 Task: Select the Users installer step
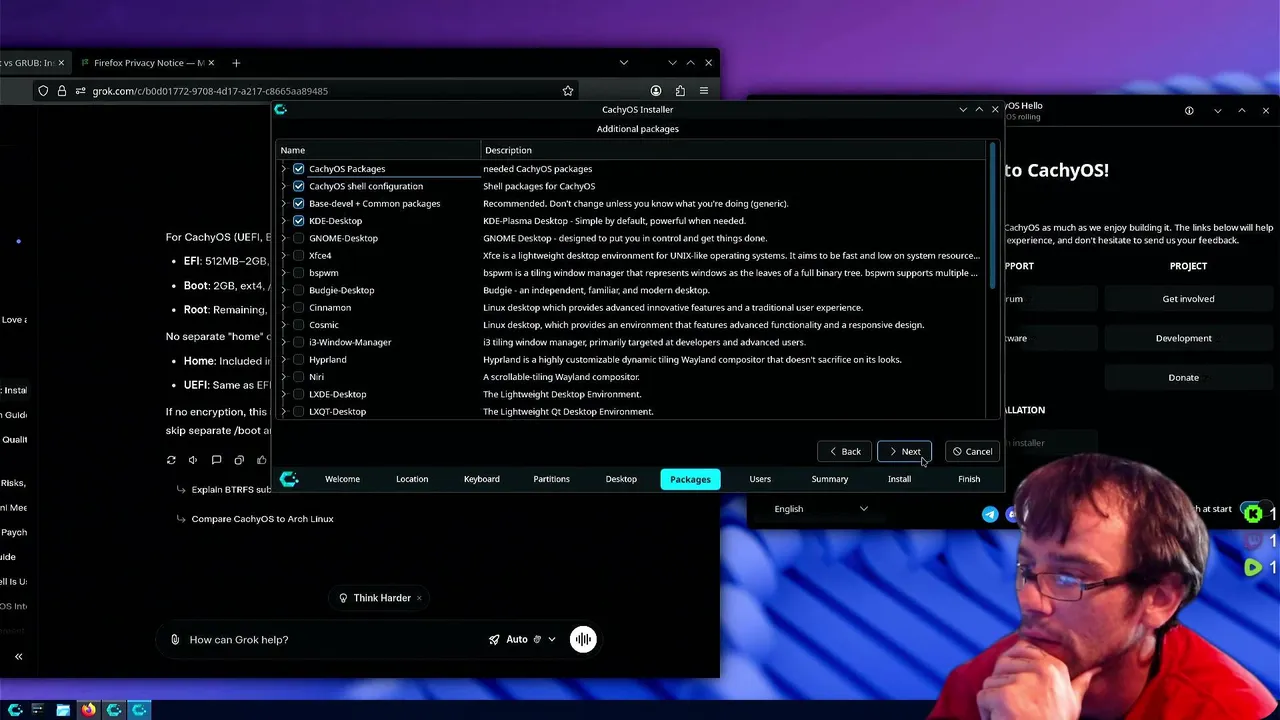760,479
